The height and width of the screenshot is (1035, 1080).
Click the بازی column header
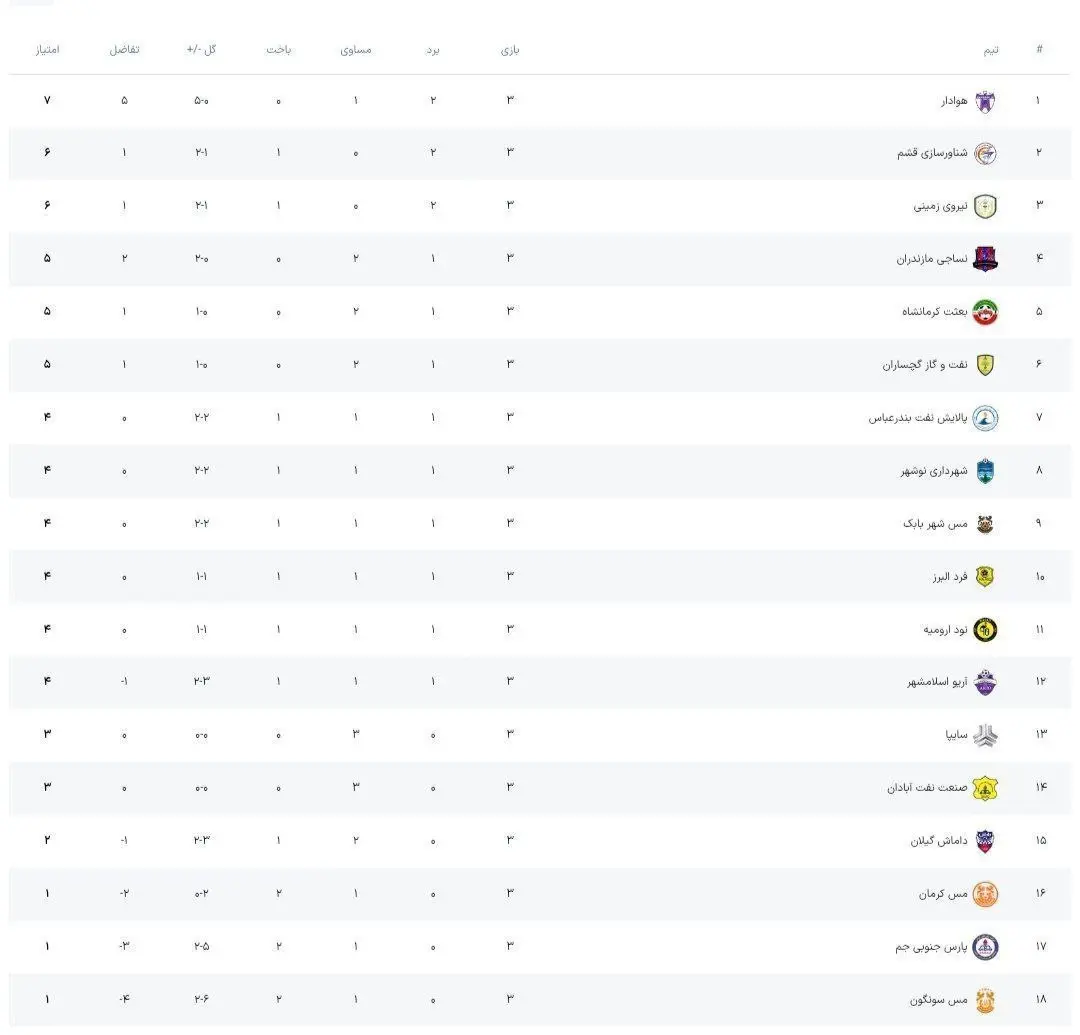pos(510,50)
